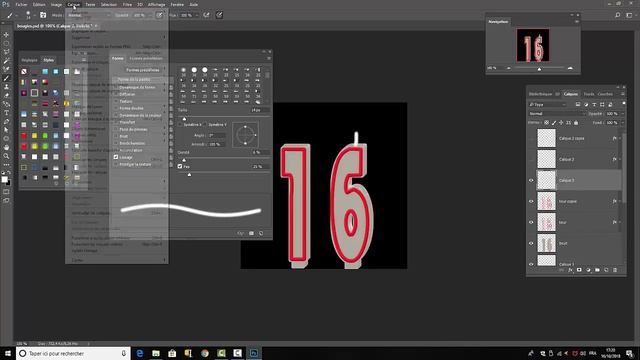Click the delete layer trash icon

tap(615, 270)
